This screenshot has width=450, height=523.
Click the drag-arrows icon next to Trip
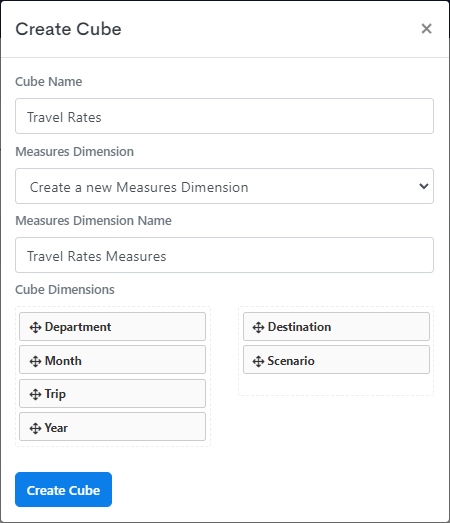tap(35, 395)
